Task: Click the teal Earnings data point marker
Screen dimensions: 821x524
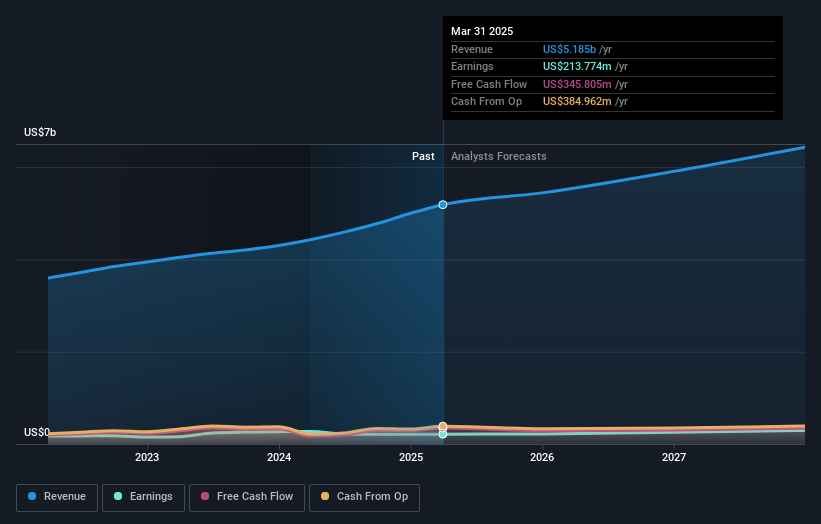Action: pyautogui.click(x=443, y=434)
